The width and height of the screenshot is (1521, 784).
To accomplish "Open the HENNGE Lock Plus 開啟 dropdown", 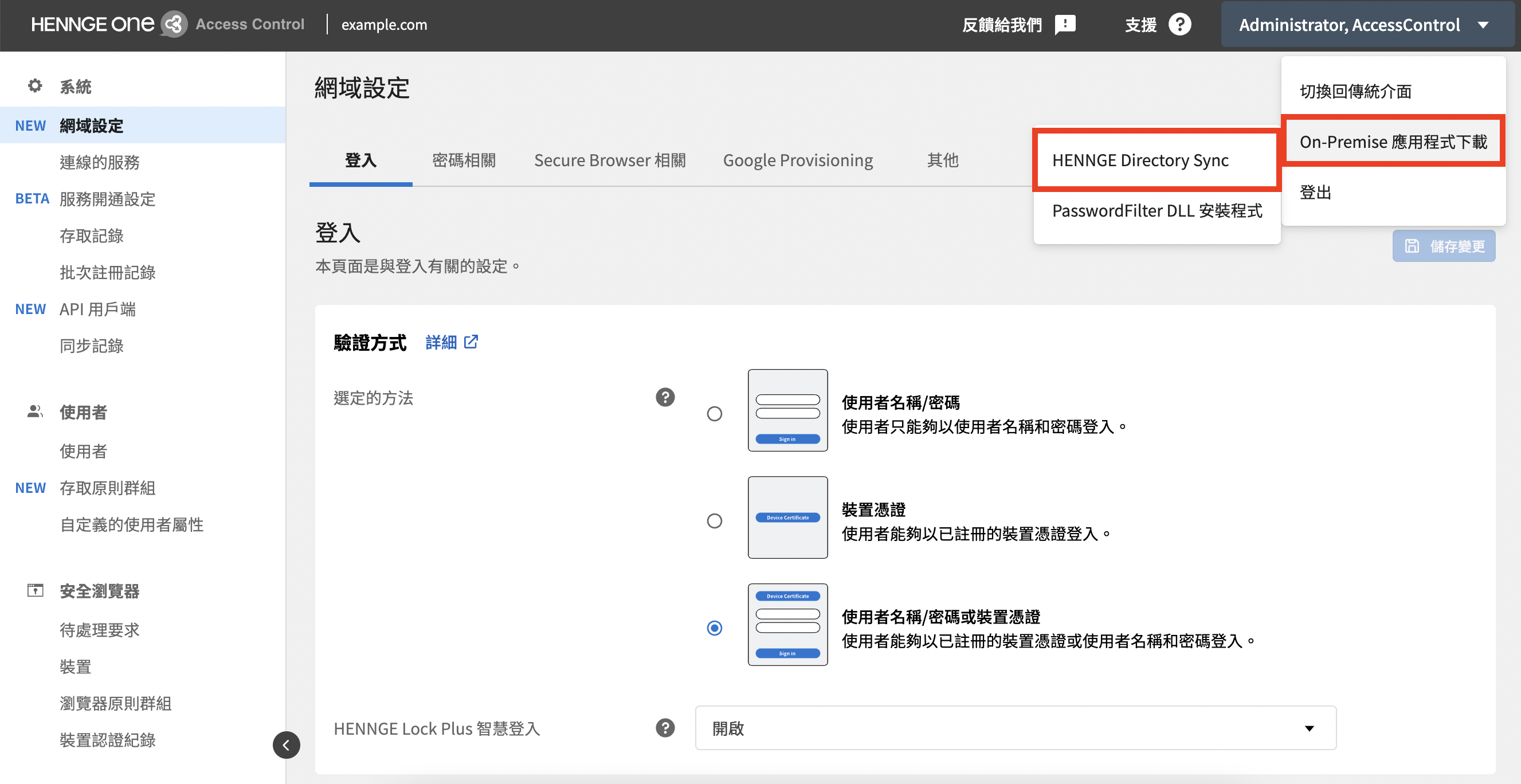I will tap(1016, 728).
